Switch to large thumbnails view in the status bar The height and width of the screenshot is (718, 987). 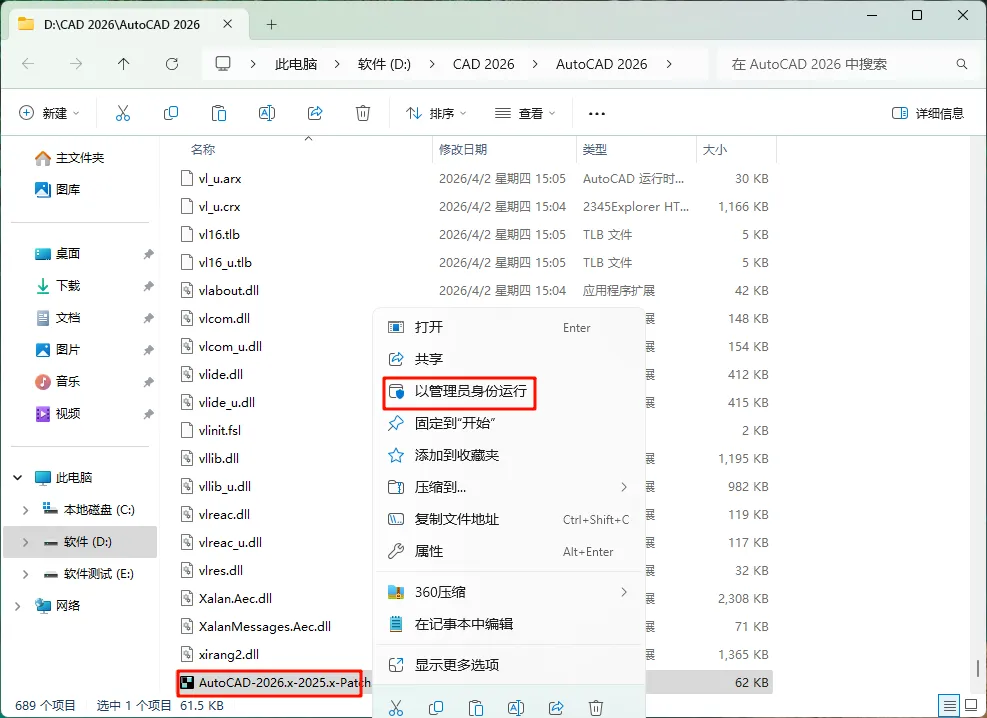pyautogui.click(x=972, y=705)
